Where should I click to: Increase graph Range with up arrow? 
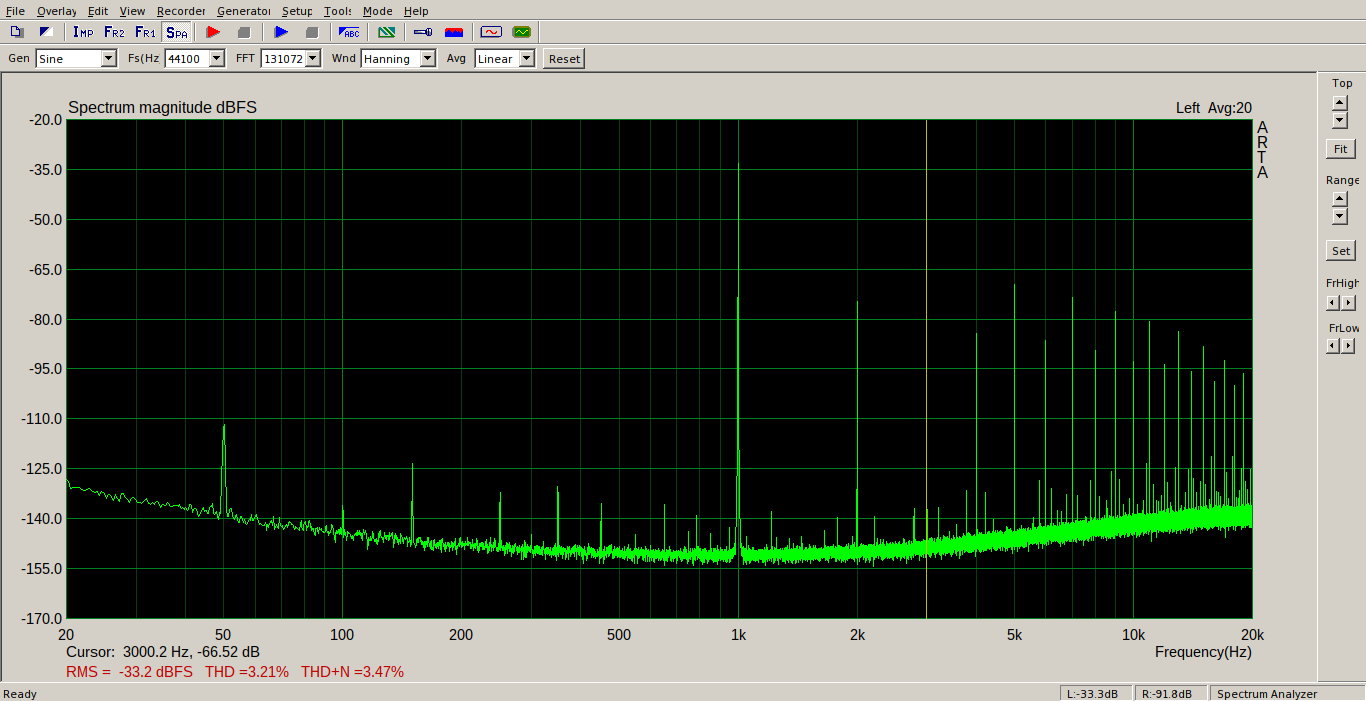point(1340,199)
